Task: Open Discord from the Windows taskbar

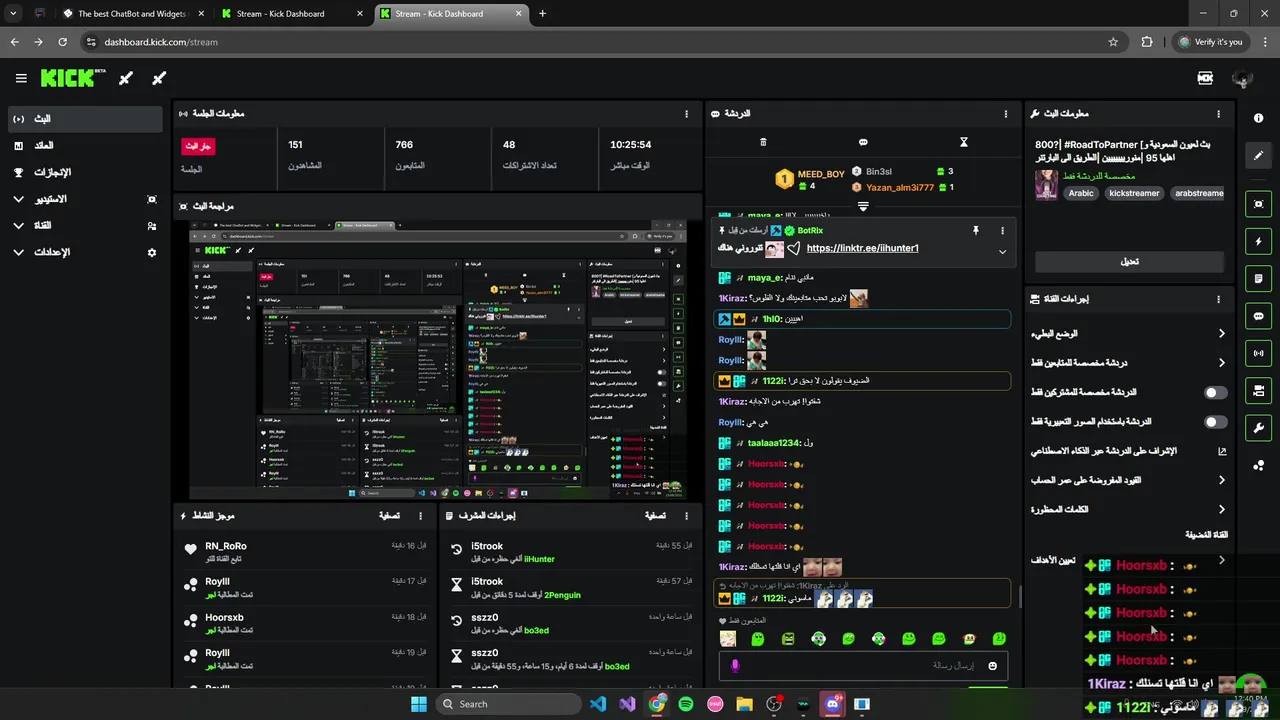Action: coord(833,704)
